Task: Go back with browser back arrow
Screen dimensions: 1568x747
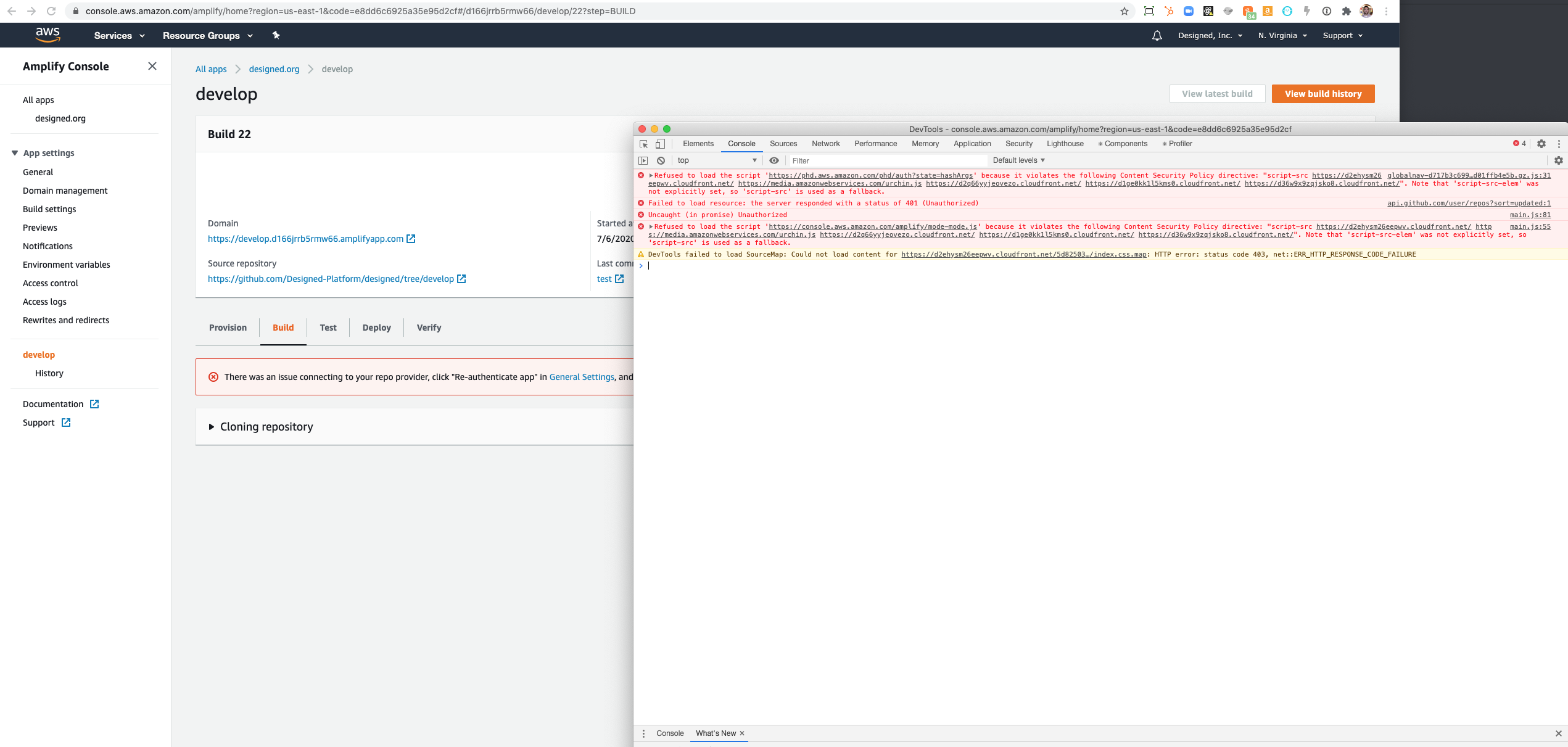Action: click(12, 11)
